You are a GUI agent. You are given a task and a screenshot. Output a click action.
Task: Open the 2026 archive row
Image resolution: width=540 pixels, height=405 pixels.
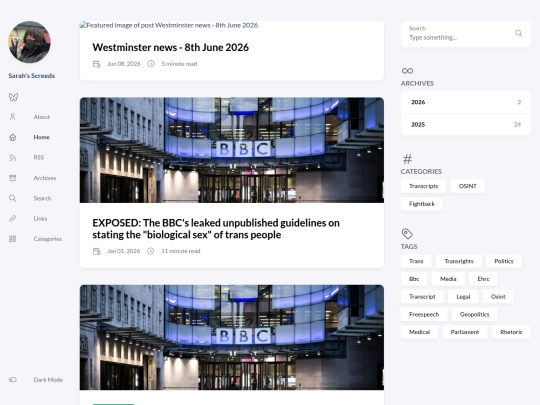tap(466, 102)
